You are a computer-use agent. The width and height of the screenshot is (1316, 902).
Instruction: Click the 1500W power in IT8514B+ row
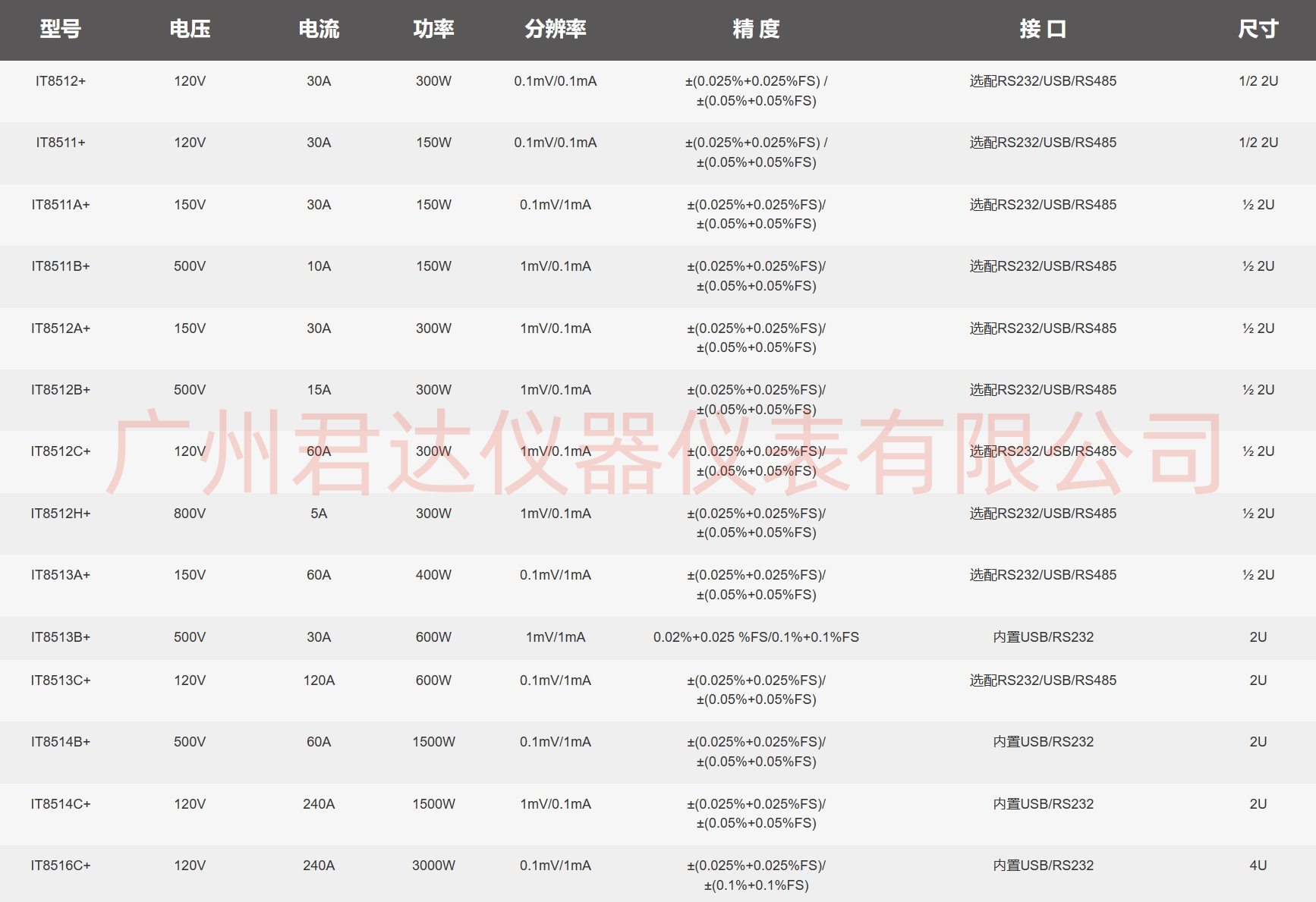433,742
